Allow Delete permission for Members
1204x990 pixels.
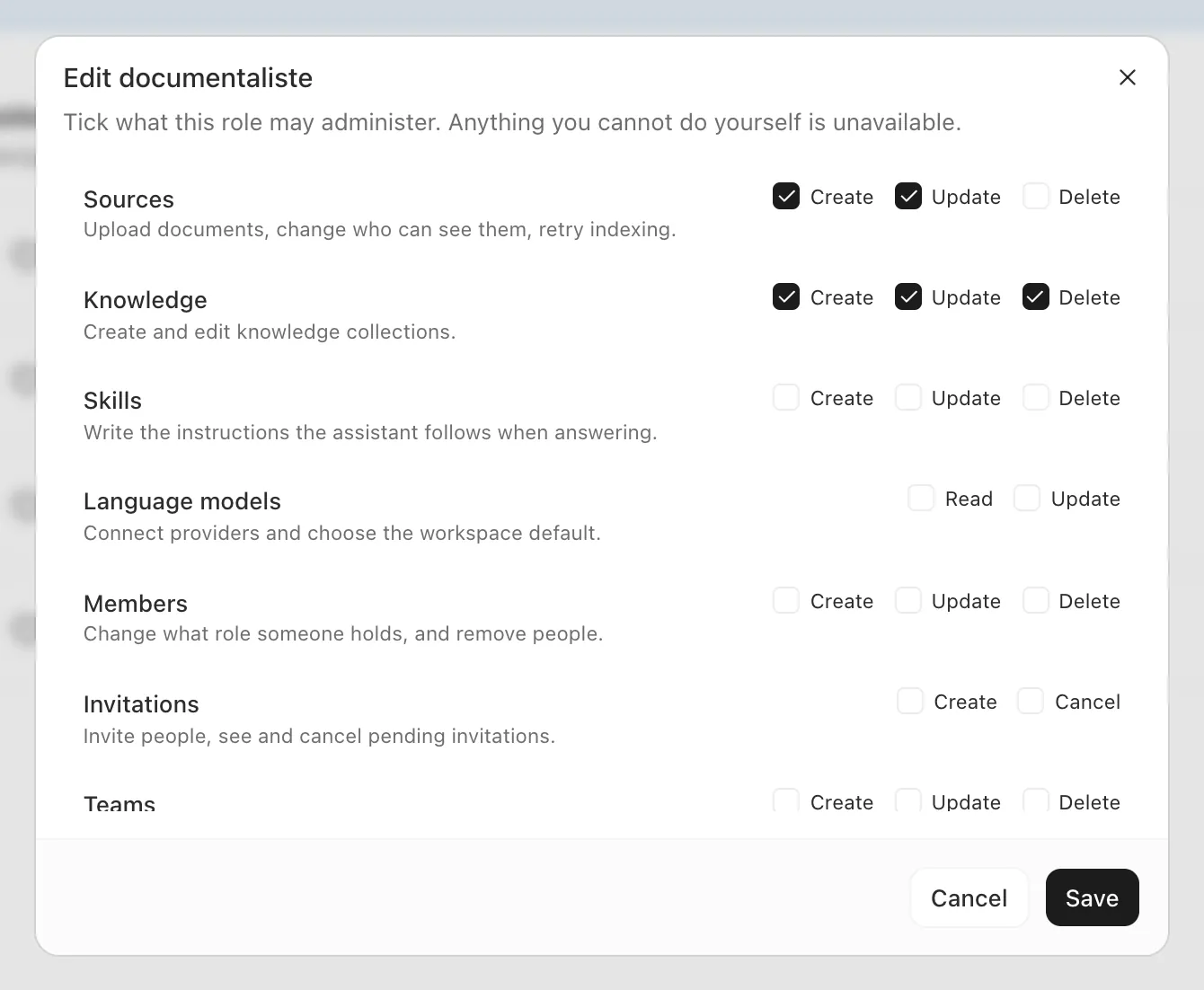pyautogui.click(x=1036, y=600)
